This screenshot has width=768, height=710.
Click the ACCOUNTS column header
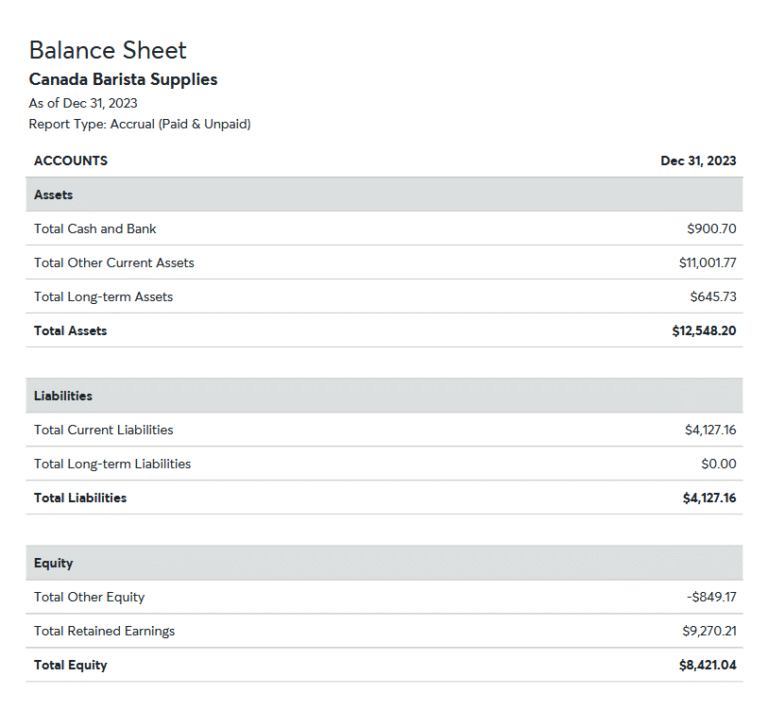click(x=71, y=161)
